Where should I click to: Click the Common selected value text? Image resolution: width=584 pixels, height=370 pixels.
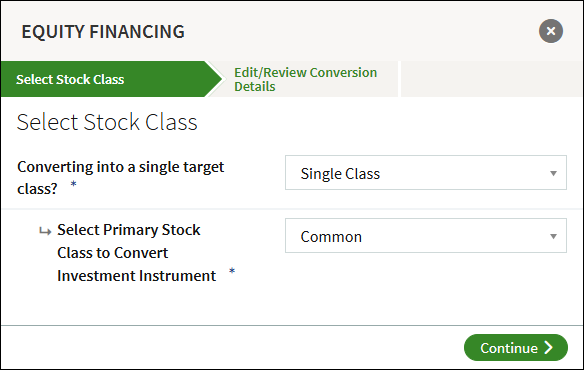(x=331, y=237)
